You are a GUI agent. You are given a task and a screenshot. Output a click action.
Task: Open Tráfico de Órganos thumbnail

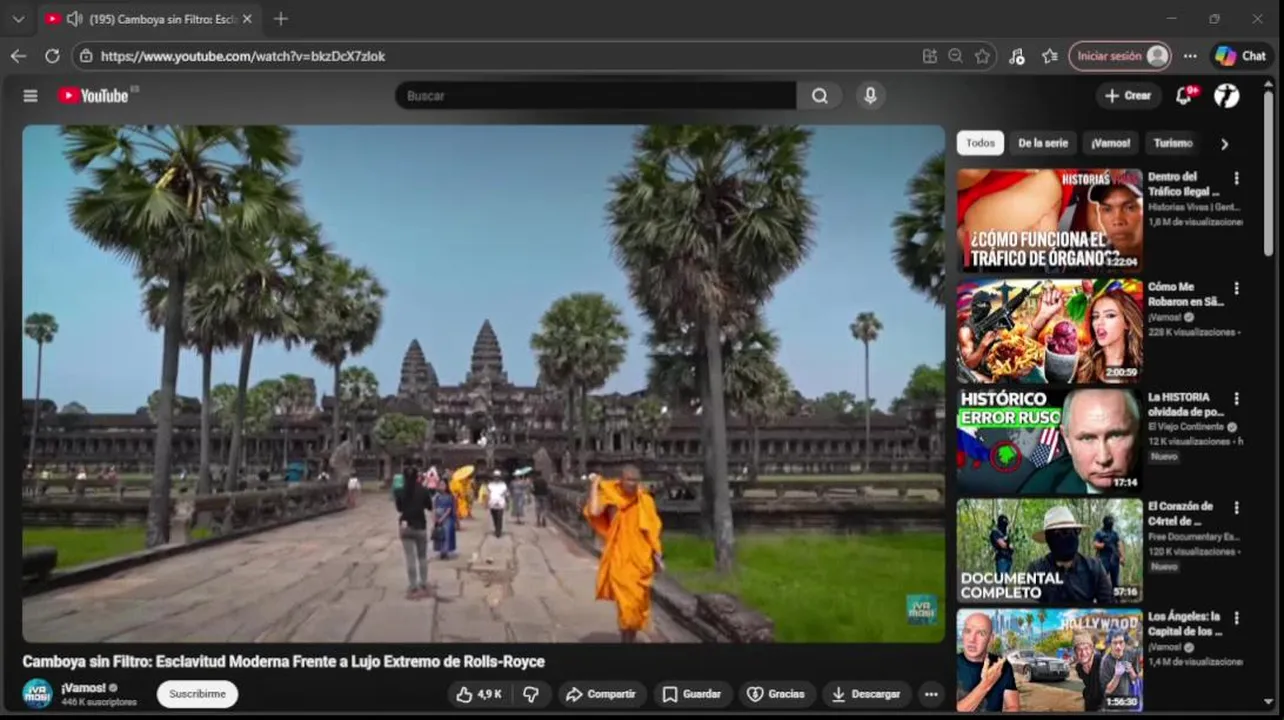pyautogui.click(x=1050, y=220)
